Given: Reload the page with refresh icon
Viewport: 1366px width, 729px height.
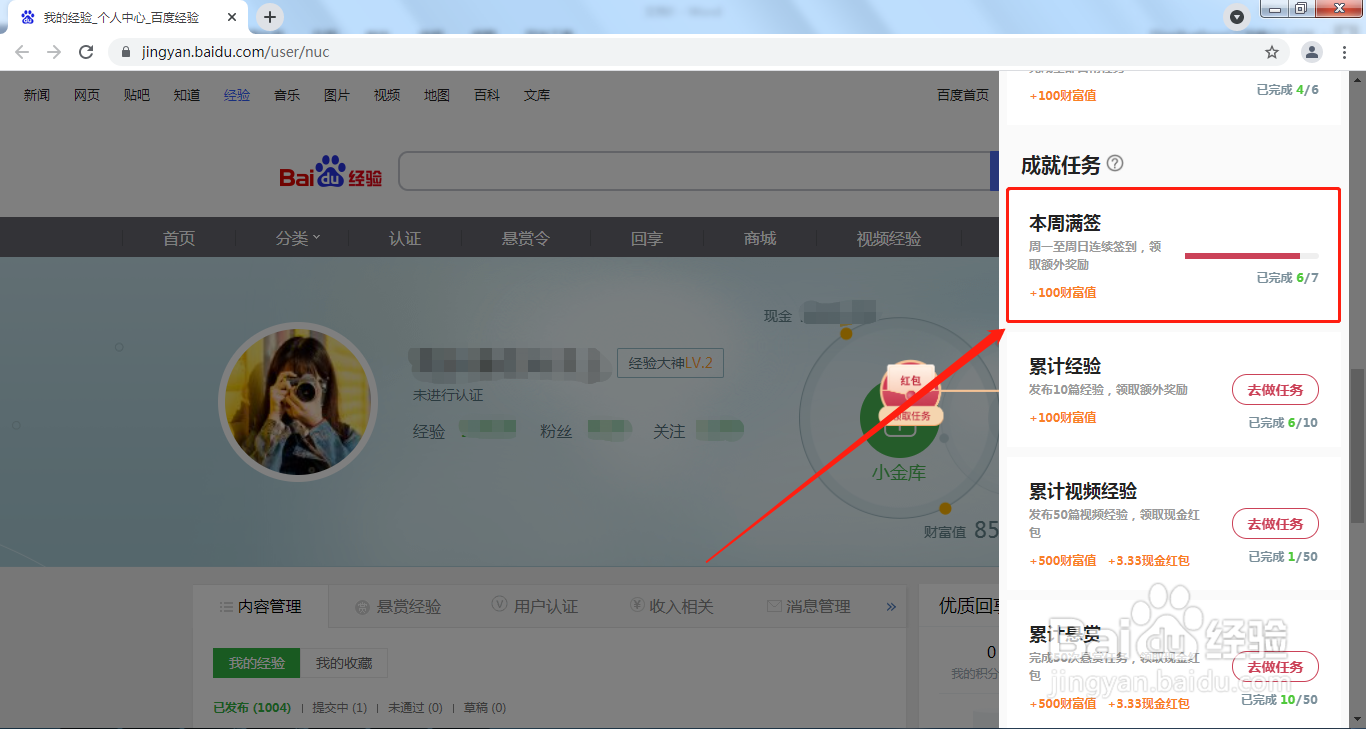Looking at the screenshot, I should (x=86, y=52).
